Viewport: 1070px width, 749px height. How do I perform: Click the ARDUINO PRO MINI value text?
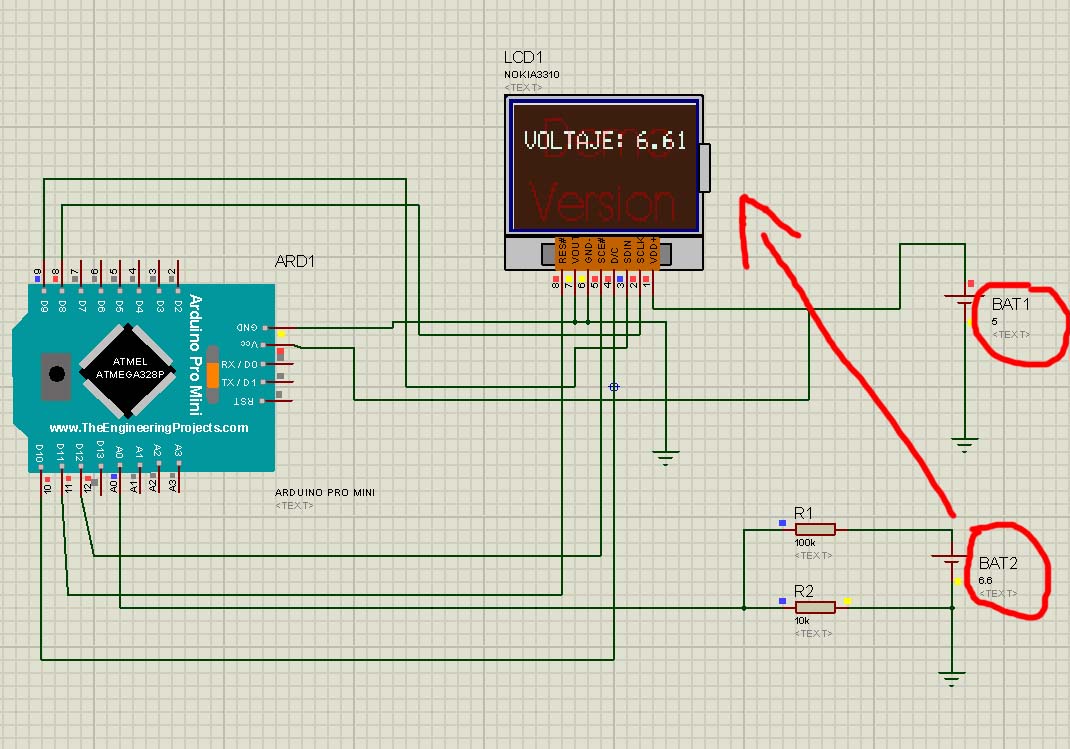(325, 492)
